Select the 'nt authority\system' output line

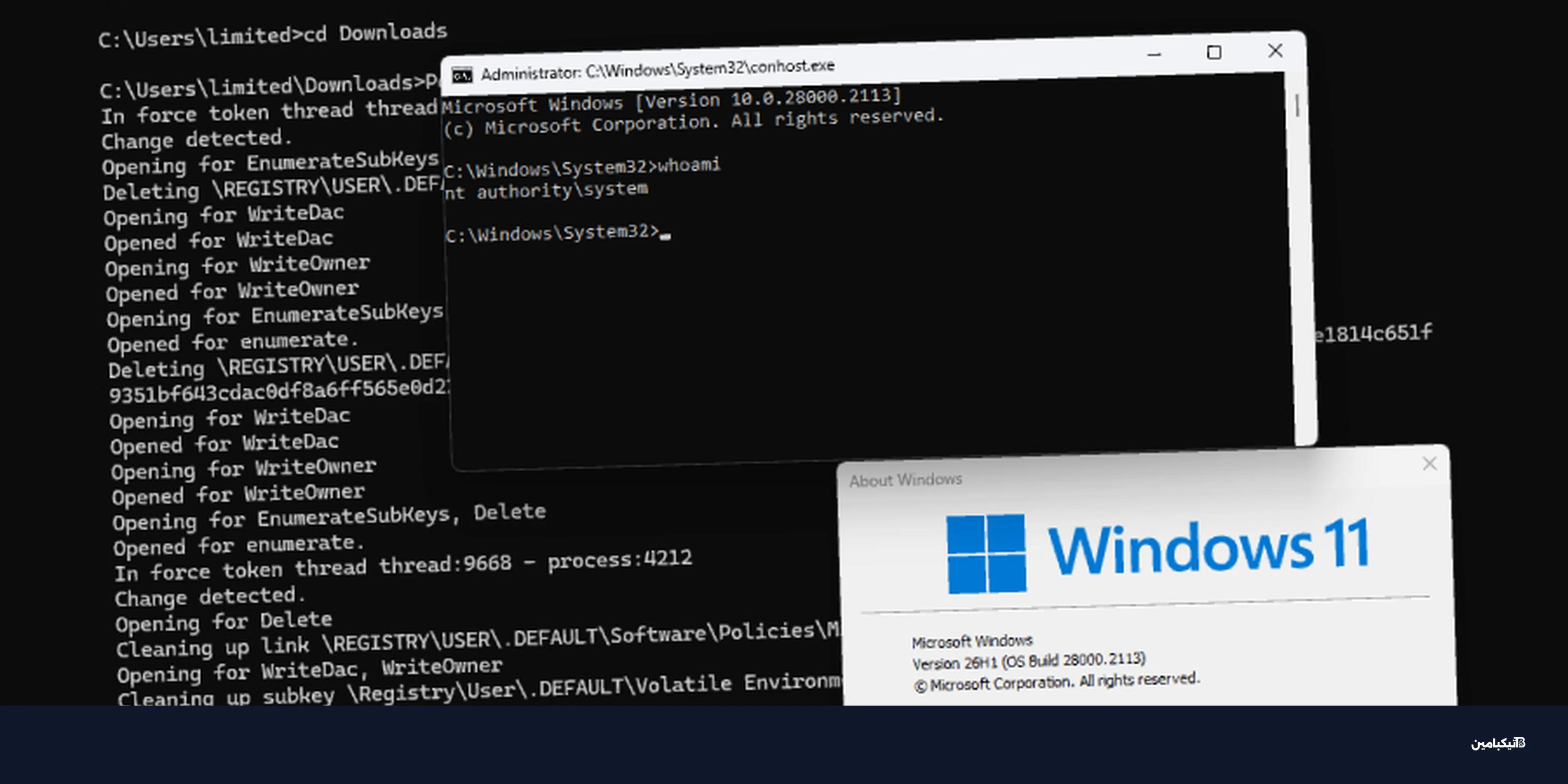(546, 191)
